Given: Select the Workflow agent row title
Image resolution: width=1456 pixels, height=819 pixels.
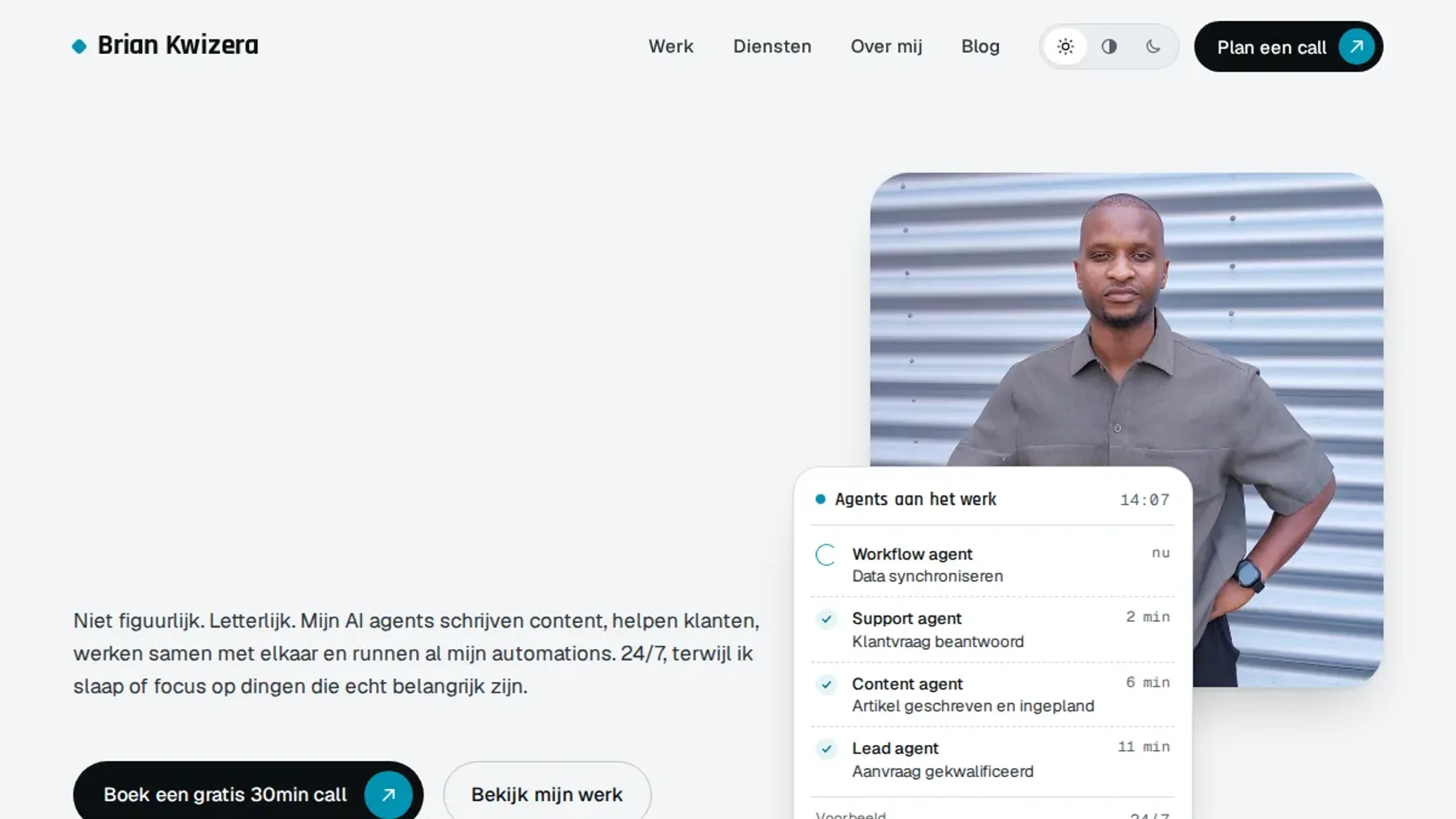Looking at the screenshot, I should click(x=912, y=554).
